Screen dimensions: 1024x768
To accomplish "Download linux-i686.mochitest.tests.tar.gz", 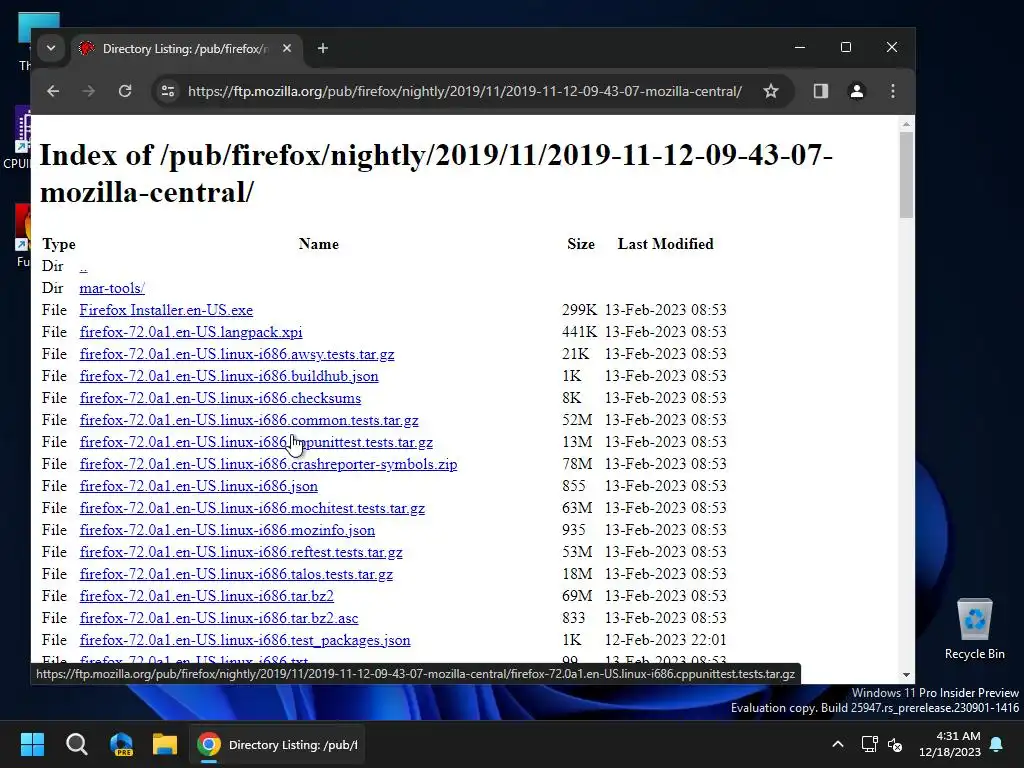I will [x=252, y=508].
